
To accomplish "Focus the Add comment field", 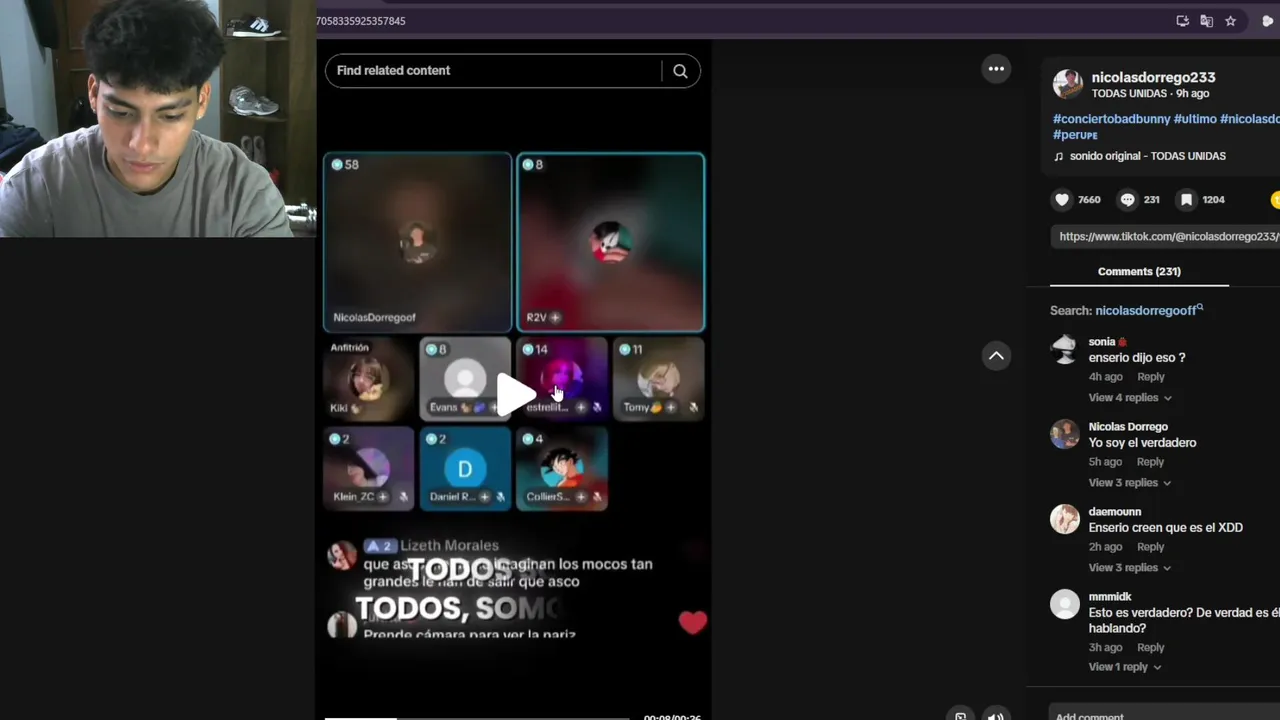I will tap(1165, 715).
